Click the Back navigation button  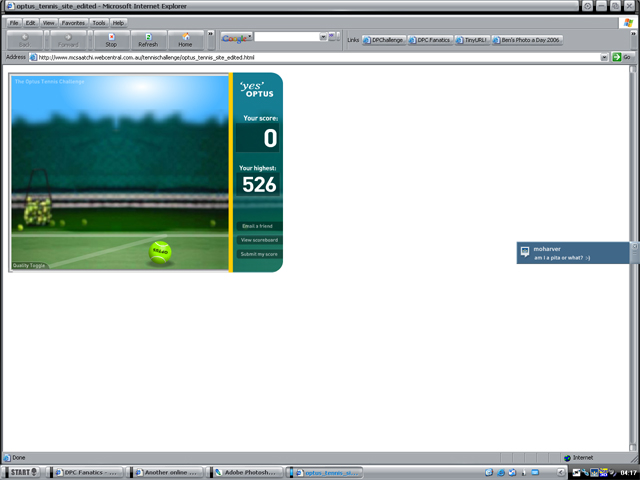click(25, 40)
